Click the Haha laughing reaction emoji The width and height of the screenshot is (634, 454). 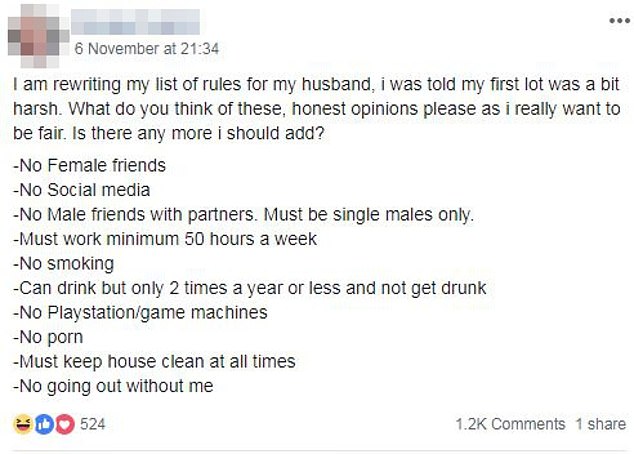point(23,424)
